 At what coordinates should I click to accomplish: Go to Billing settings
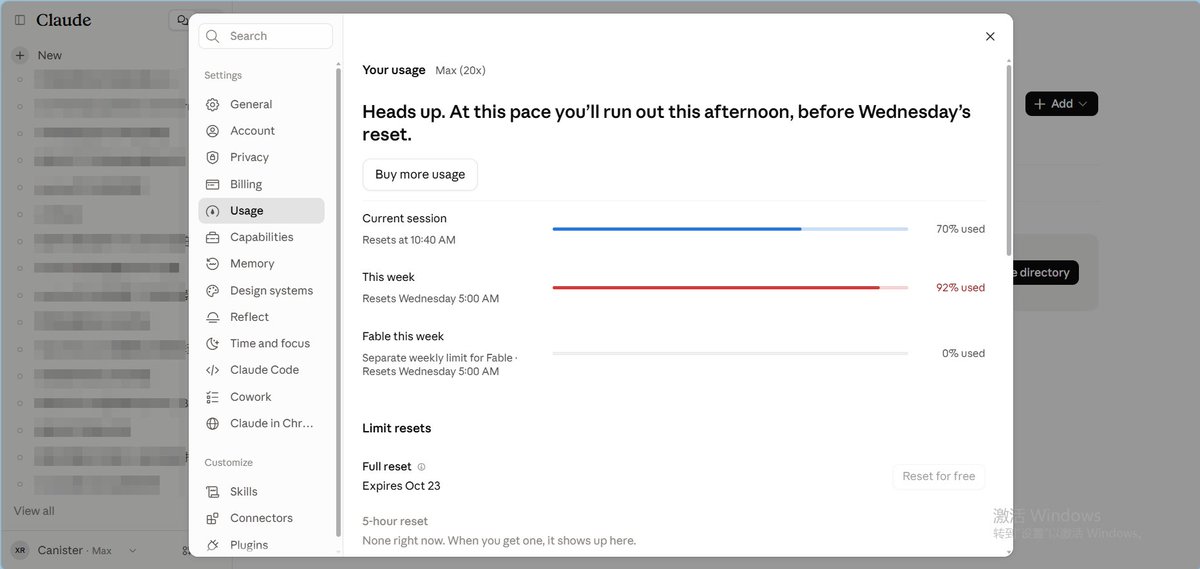click(x=261, y=184)
